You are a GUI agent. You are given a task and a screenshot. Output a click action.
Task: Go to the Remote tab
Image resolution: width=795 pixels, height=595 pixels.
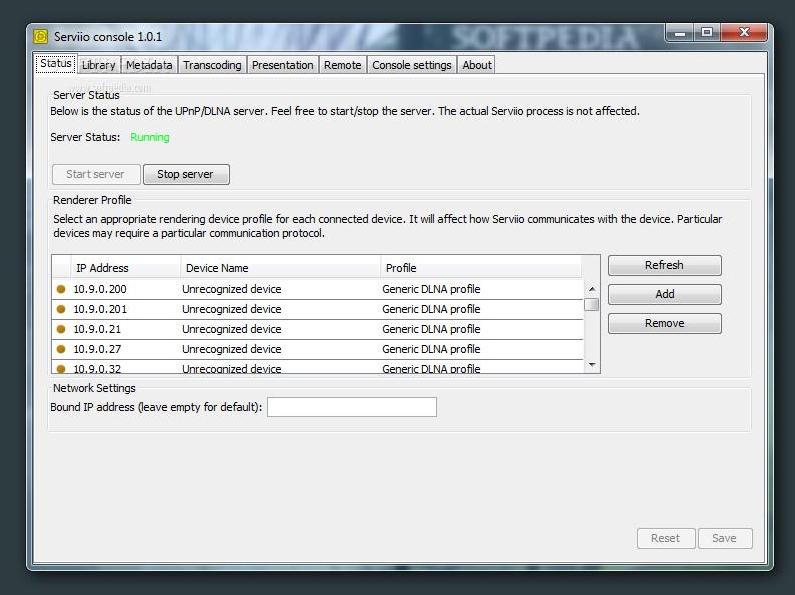tap(343, 65)
